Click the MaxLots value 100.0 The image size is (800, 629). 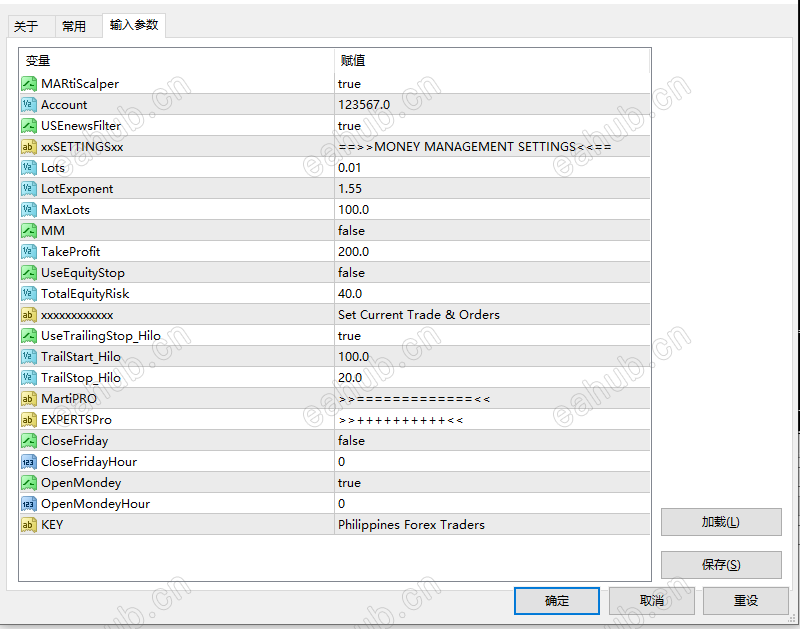click(354, 210)
